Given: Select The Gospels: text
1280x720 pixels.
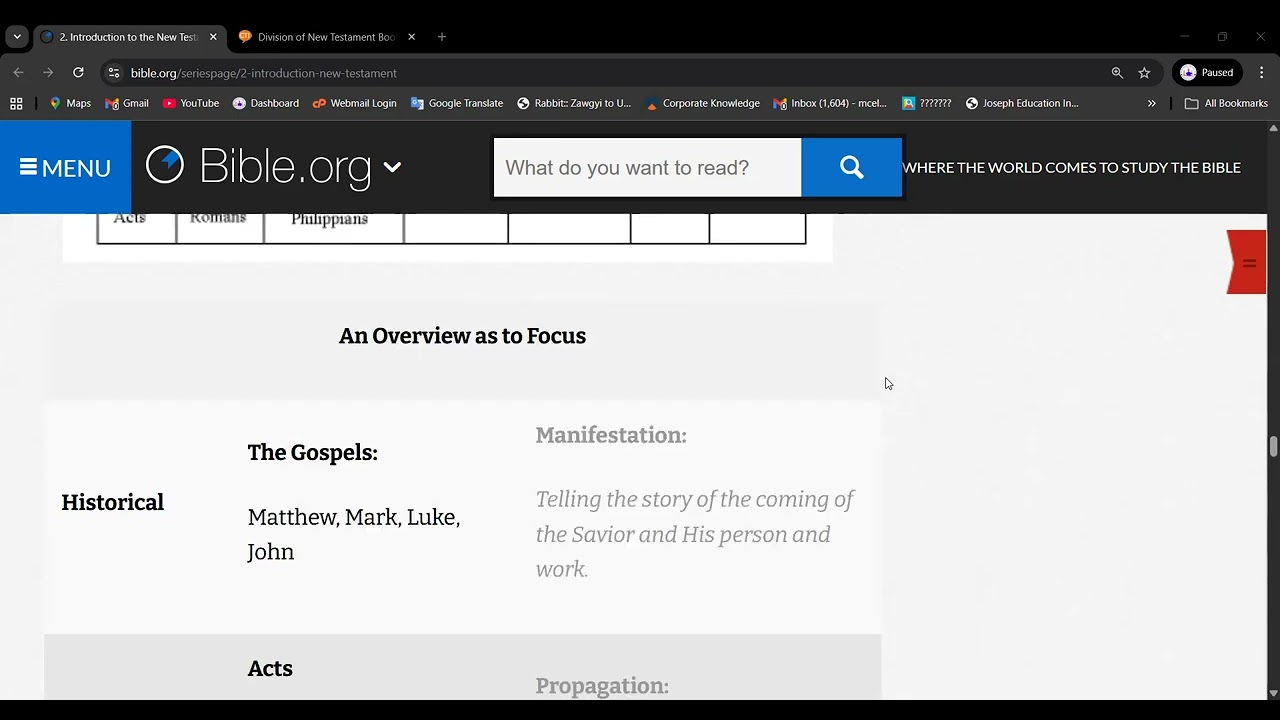Looking at the screenshot, I should pos(312,452).
